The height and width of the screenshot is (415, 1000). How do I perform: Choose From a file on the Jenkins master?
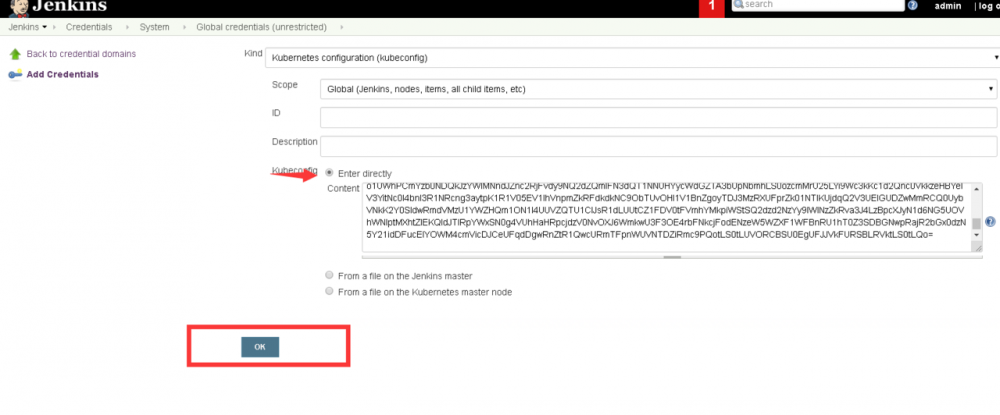pyautogui.click(x=329, y=275)
